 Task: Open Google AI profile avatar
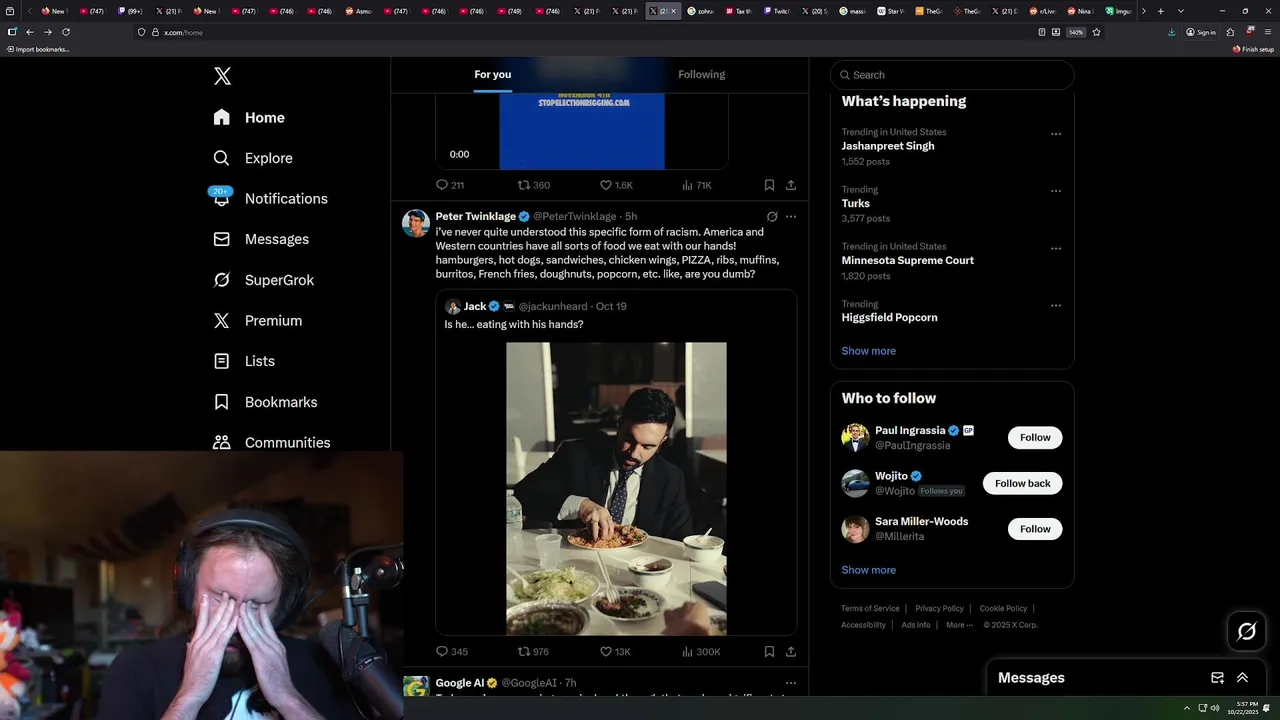tap(416, 687)
